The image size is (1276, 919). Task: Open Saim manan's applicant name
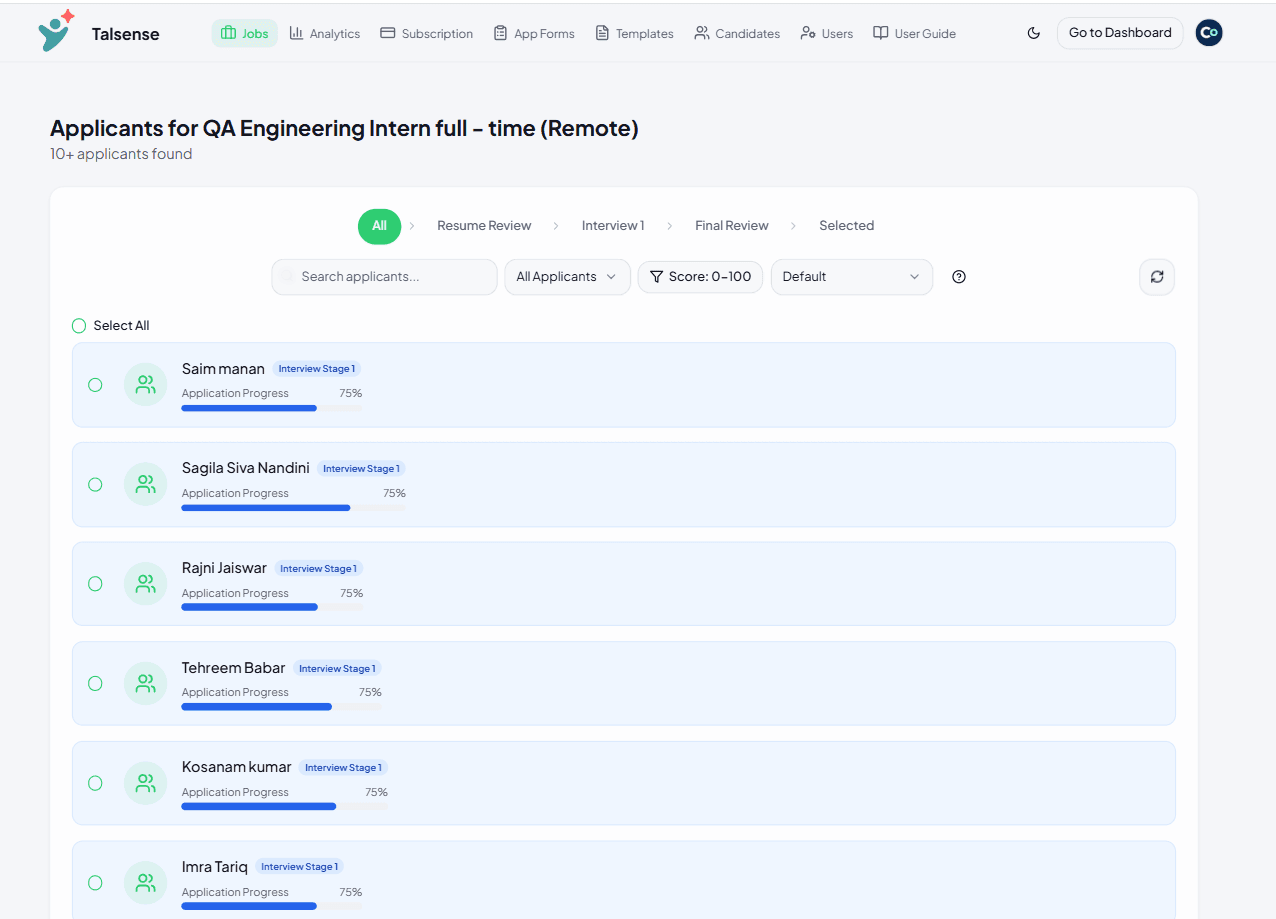coord(223,369)
